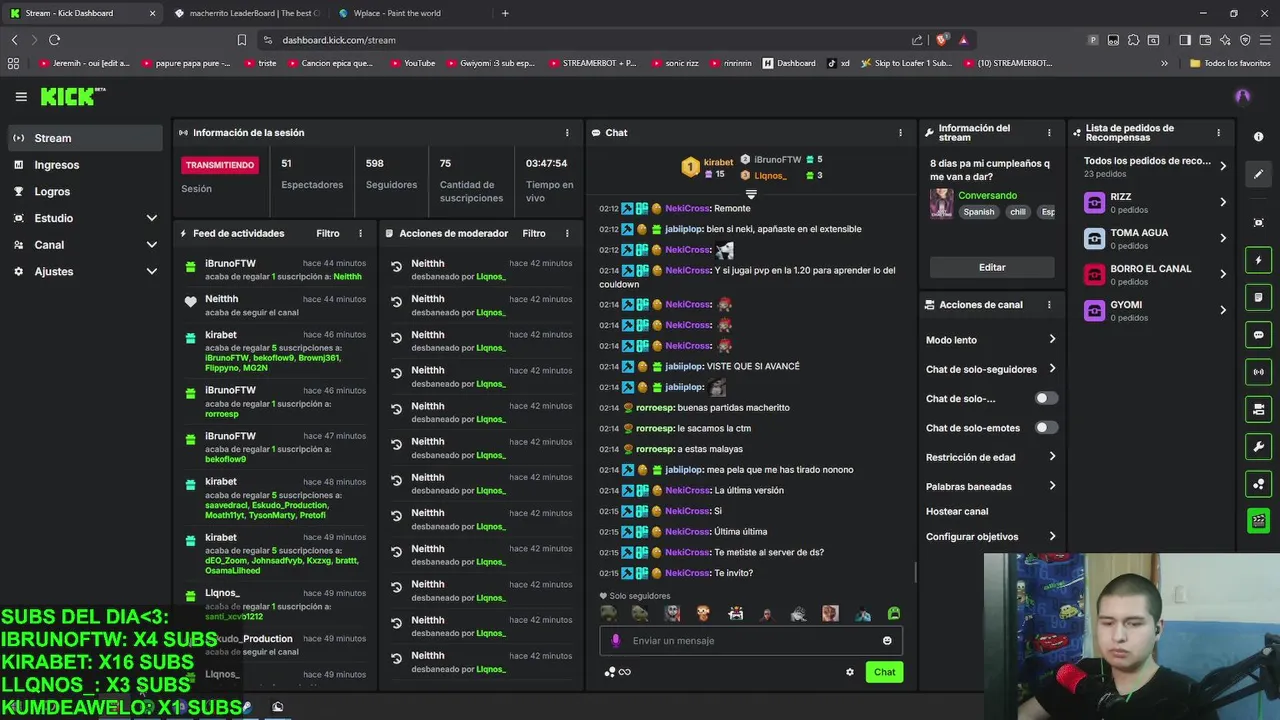The width and height of the screenshot is (1280, 720).
Task: Click the lightning bolt widget in right sidebar
Action: tap(1259, 261)
